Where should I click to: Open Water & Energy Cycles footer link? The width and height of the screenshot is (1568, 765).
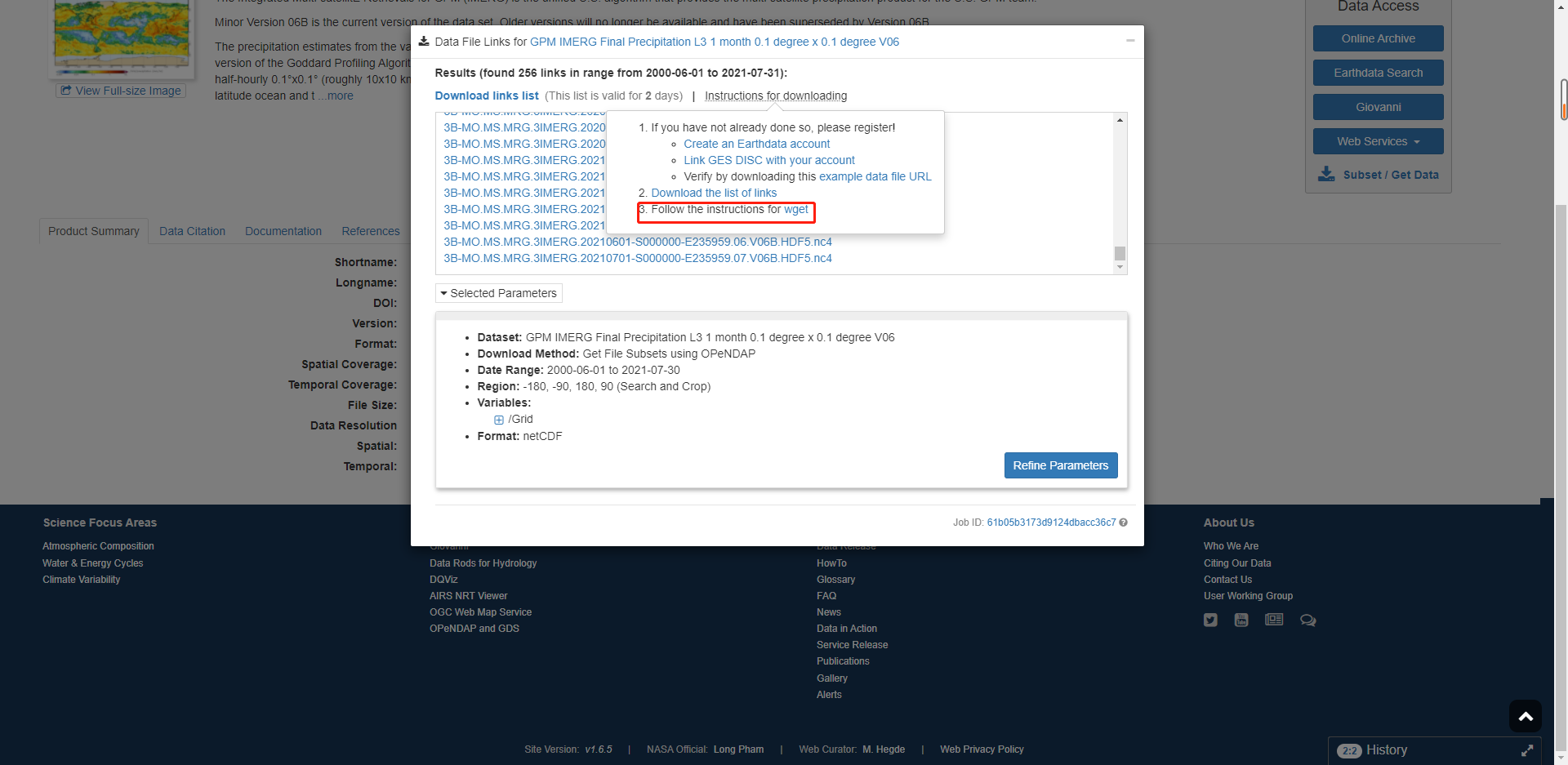92,563
